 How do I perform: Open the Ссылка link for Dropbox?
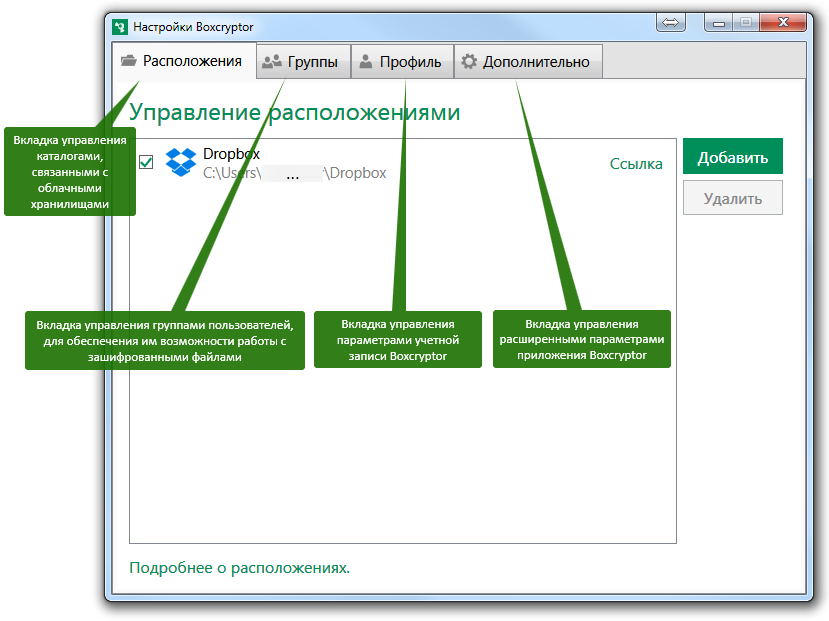[x=638, y=163]
